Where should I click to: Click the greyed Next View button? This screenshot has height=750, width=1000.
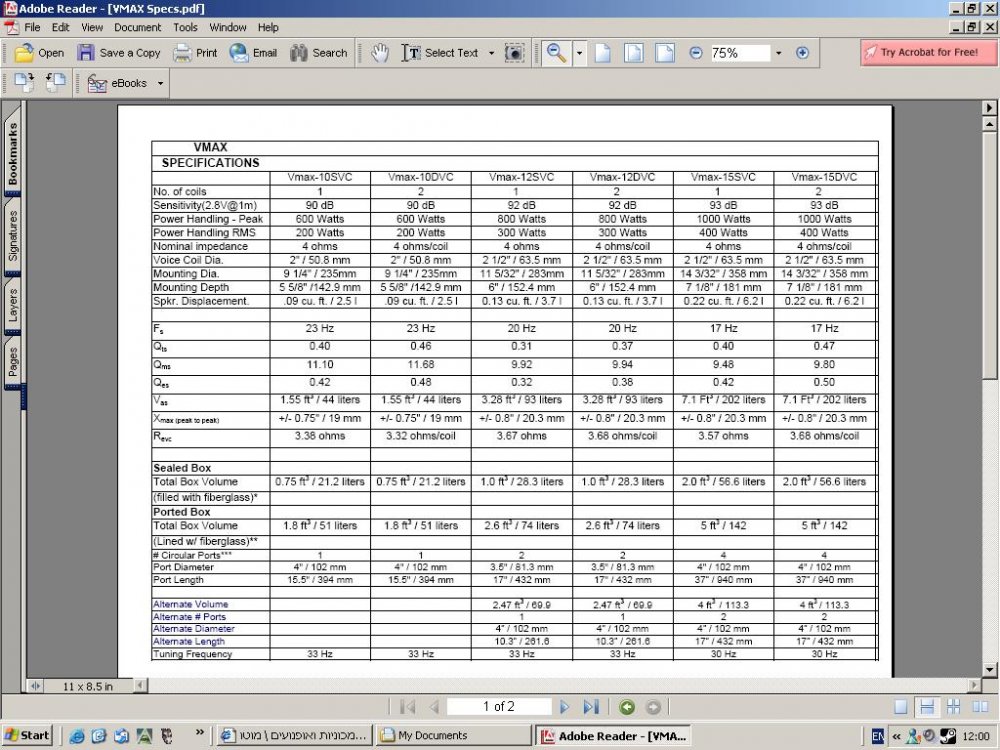click(653, 707)
